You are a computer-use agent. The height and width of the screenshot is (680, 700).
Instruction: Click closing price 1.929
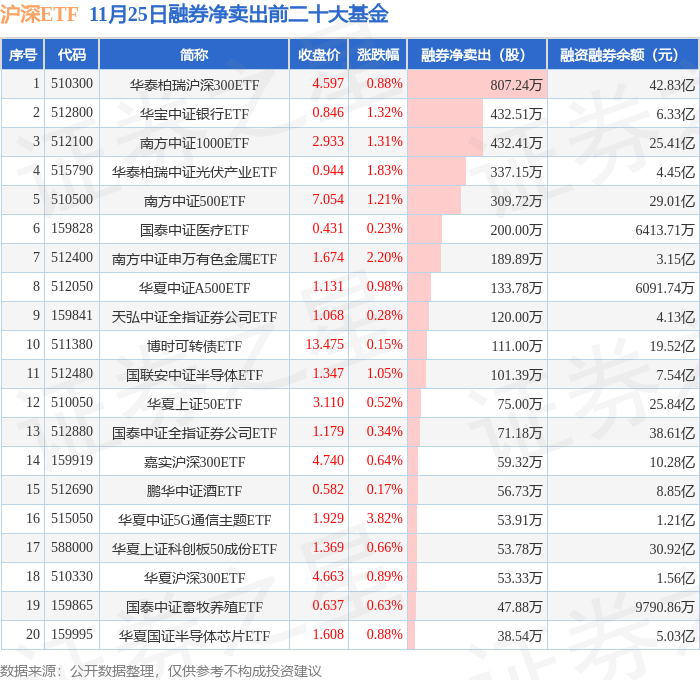pyautogui.click(x=328, y=519)
